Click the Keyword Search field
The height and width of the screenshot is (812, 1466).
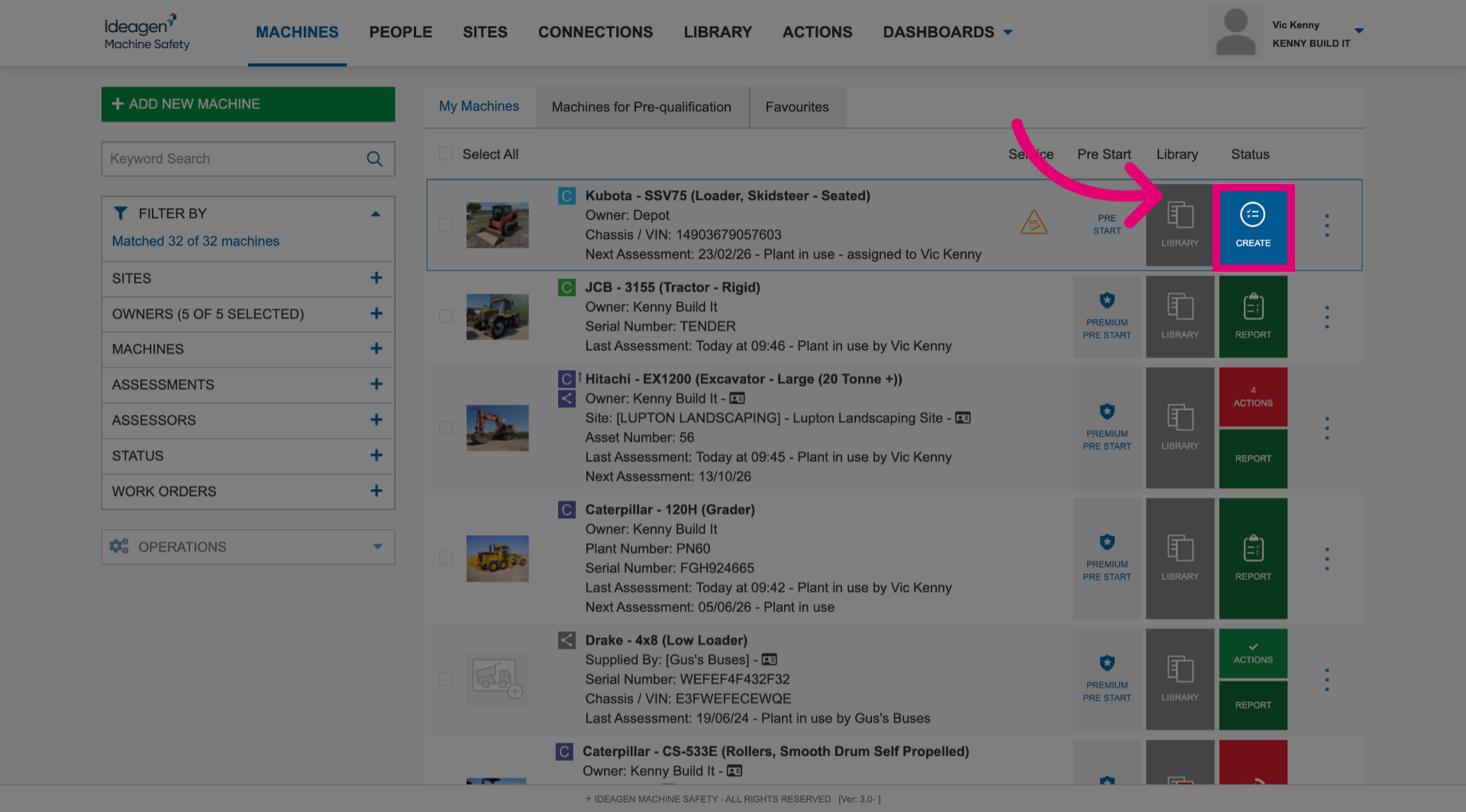tap(248, 159)
